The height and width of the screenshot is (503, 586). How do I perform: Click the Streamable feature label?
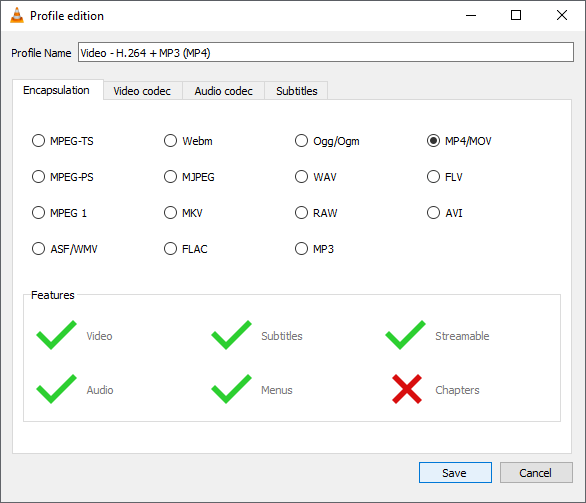[x=462, y=336]
